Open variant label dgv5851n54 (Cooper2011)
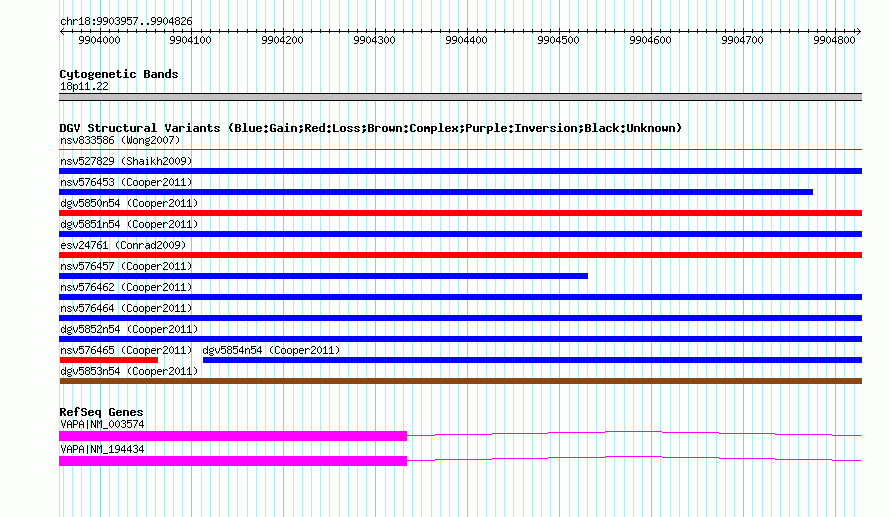 129,224
